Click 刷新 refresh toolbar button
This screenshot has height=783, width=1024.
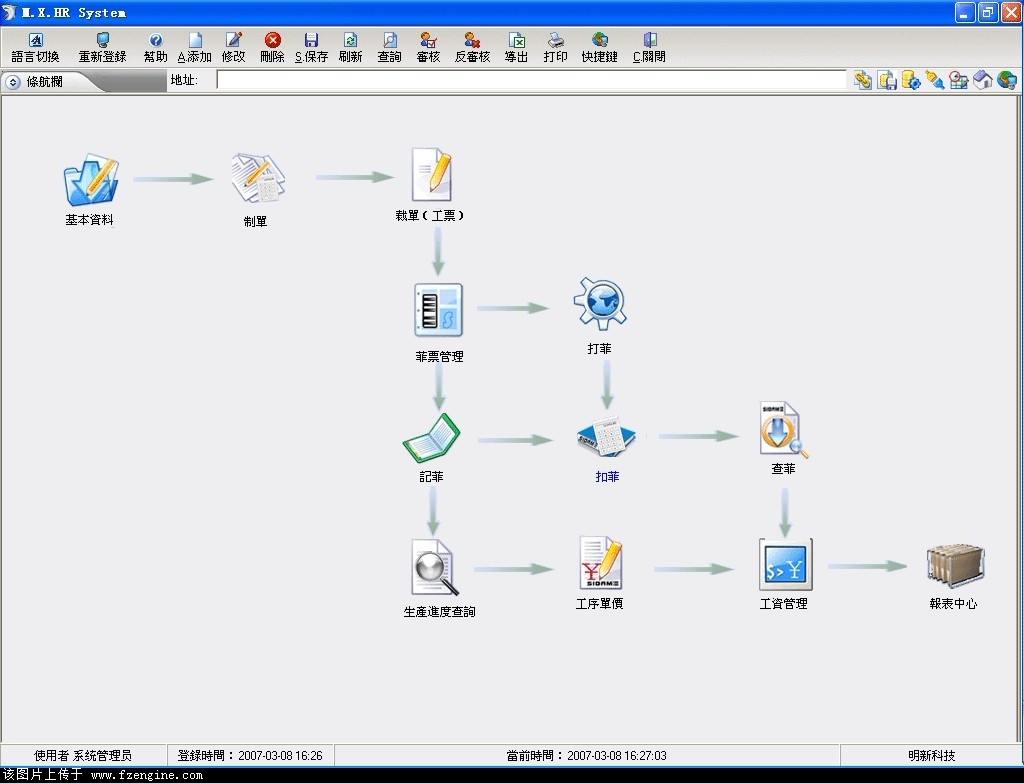pos(351,48)
